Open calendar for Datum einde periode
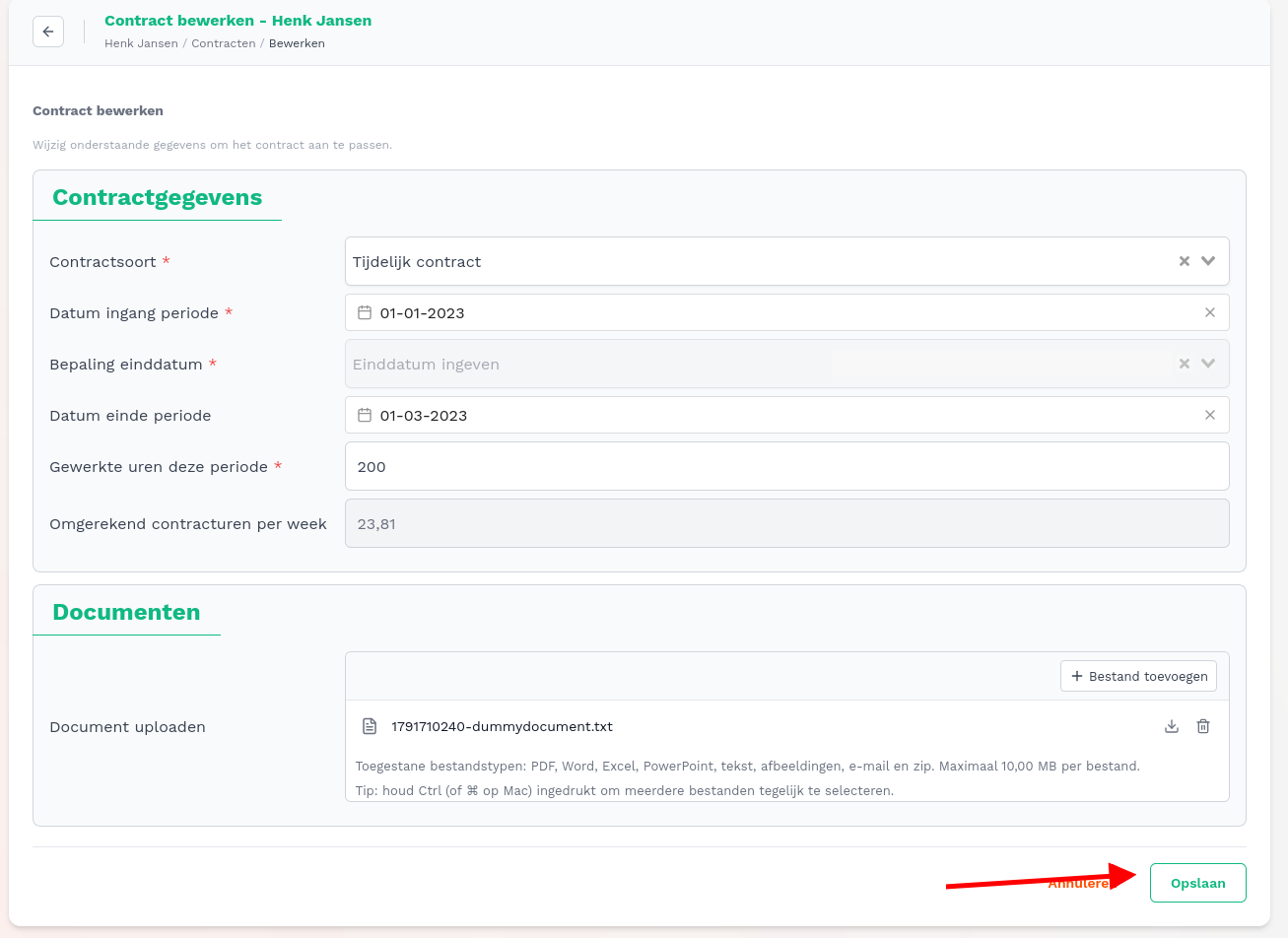Image resolution: width=1288 pixels, height=938 pixels. pyautogui.click(x=364, y=415)
